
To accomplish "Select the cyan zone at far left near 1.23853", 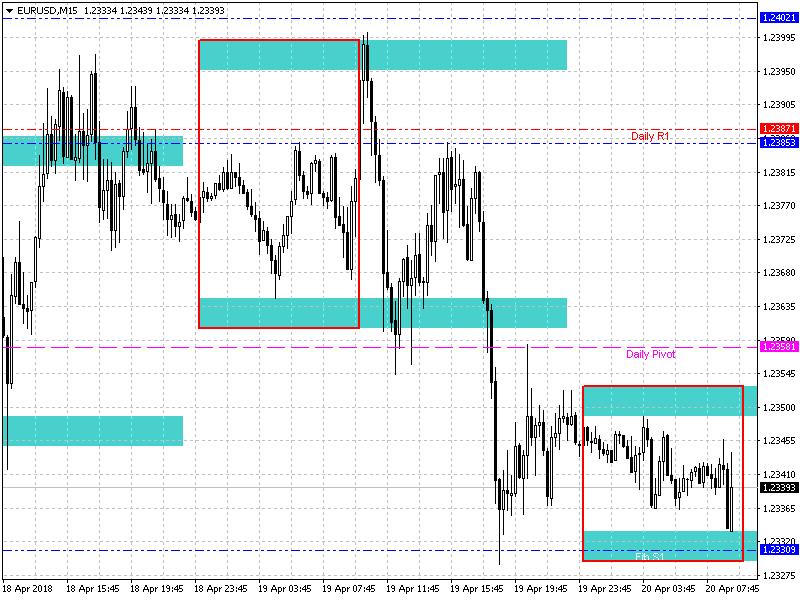I will 92,151.
